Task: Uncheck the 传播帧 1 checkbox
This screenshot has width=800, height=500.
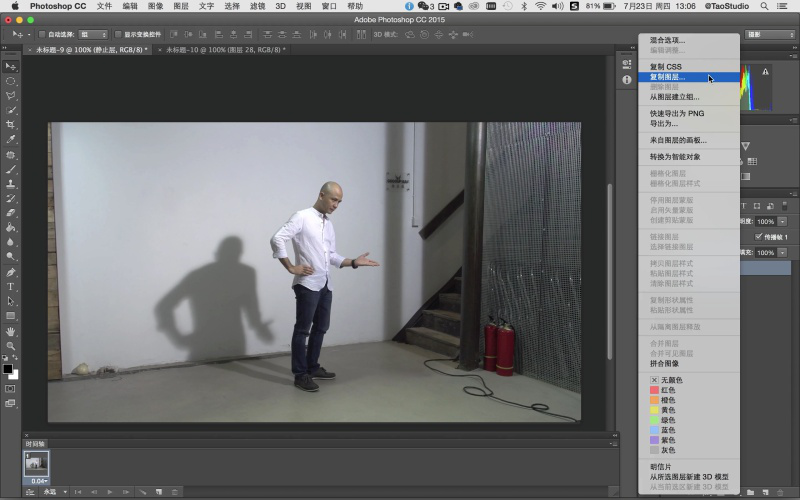Action: pyautogui.click(x=758, y=236)
